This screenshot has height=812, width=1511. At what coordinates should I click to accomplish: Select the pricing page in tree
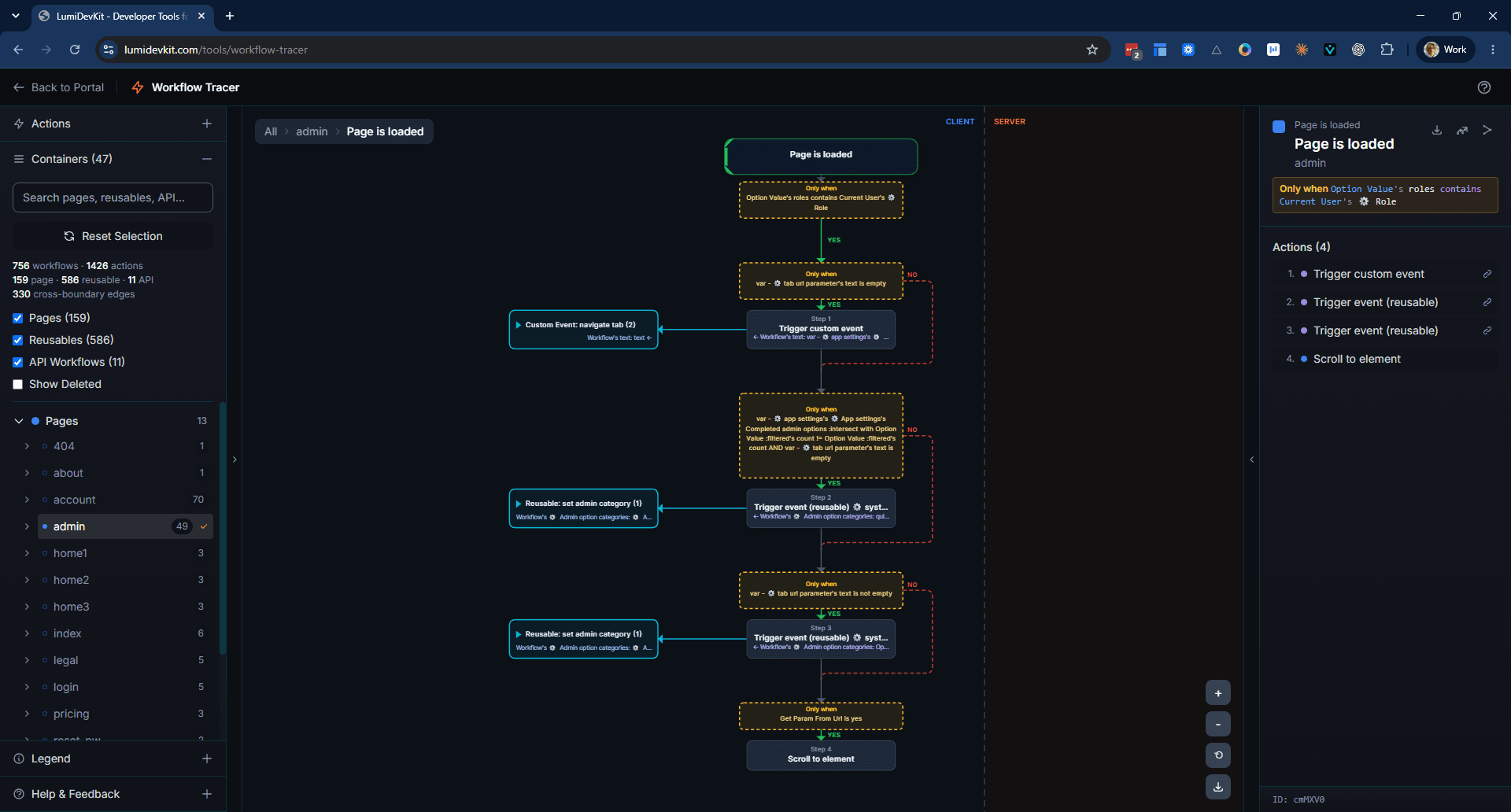(x=71, y=714)
